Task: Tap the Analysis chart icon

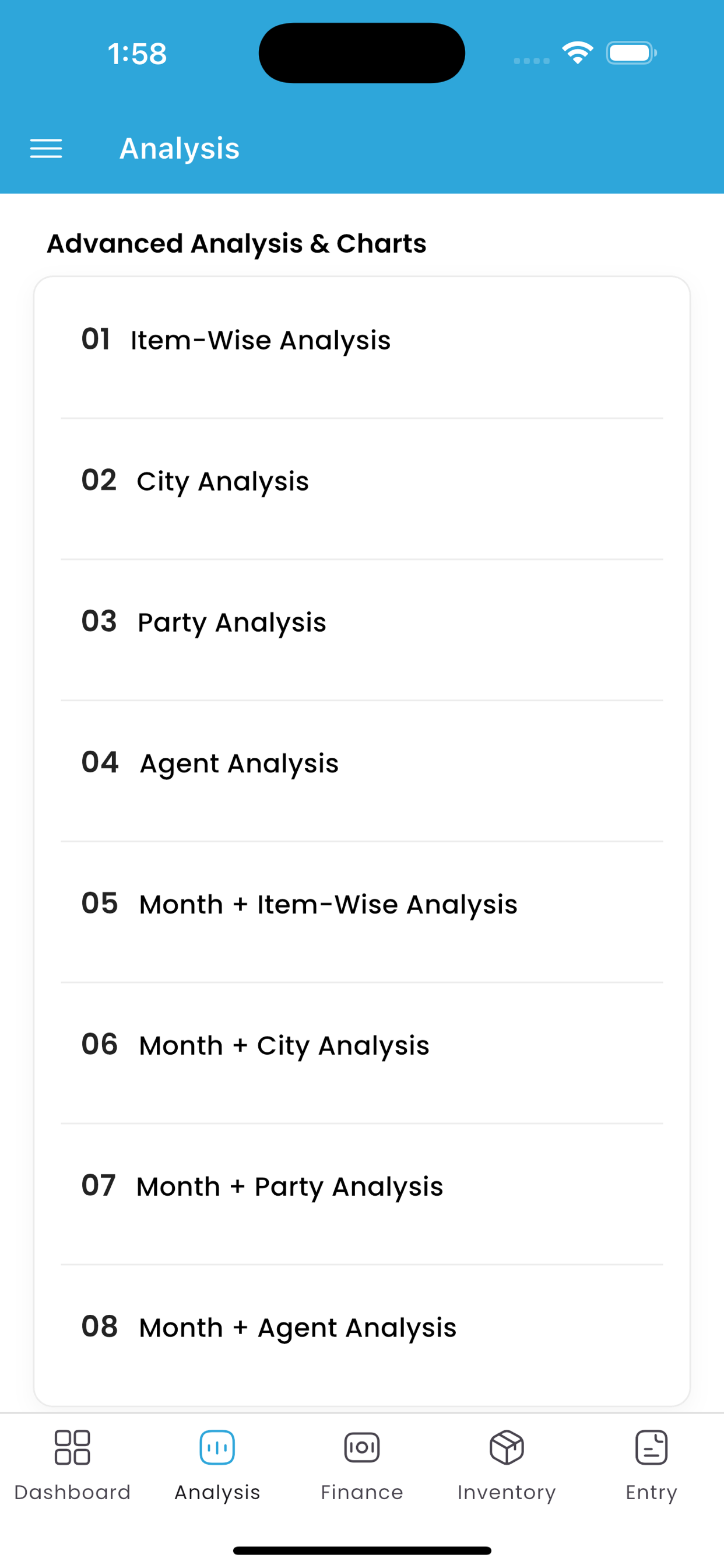Action: 217,1447
